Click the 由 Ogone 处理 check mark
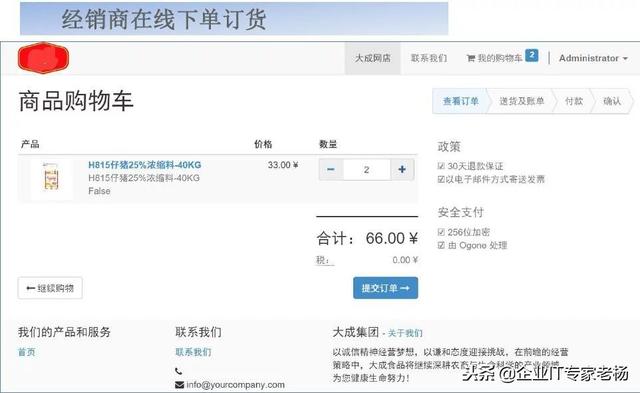The width and height of the screenshot is (640, 393). (441, 245)
